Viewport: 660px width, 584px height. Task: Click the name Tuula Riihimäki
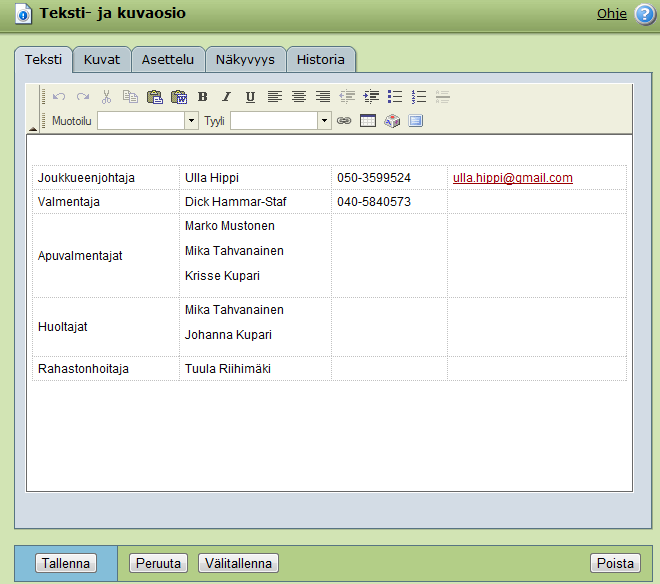pyautogui.click(x=228, y=368)
